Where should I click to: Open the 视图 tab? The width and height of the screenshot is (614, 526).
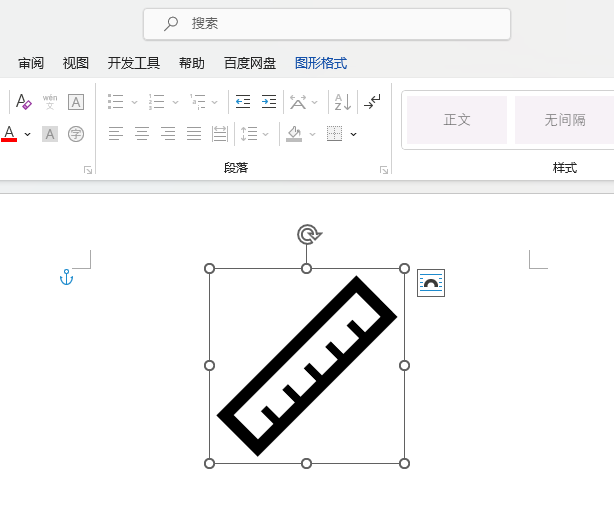[x=76, y=63]
